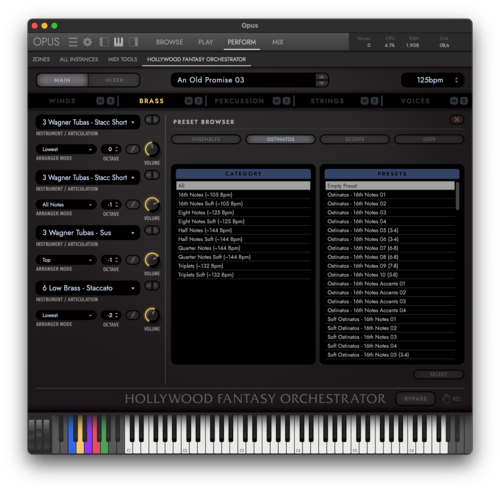
Task: Solo the Strings section with S
Action: (x=375, y=101)
